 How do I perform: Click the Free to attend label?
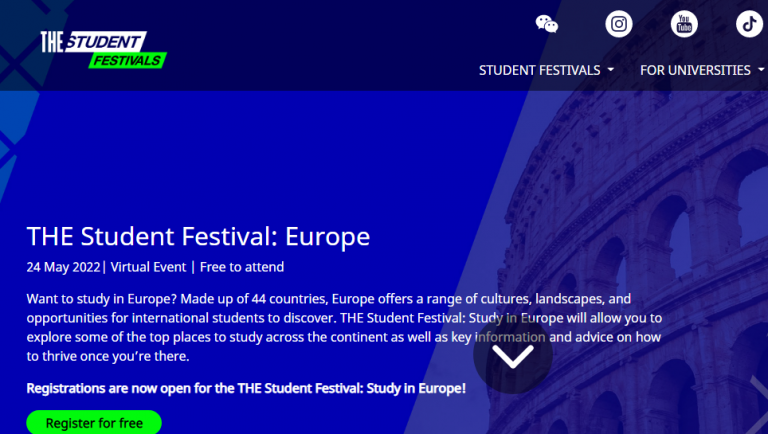coord(242,267)
